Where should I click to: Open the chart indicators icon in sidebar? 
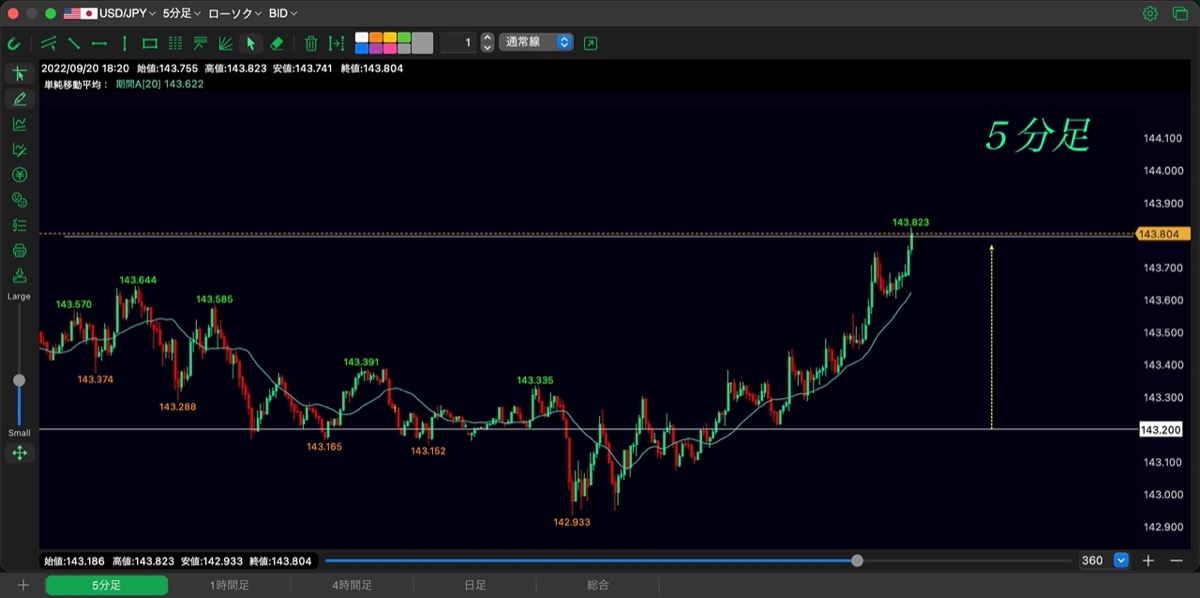[19, 124]
